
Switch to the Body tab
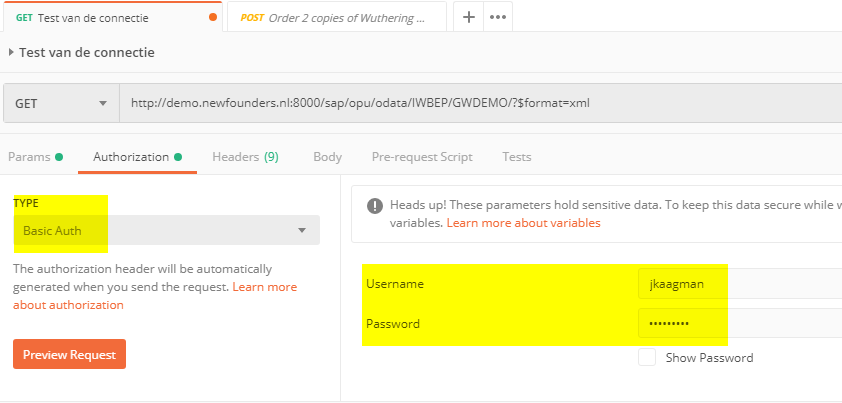tap(327, 157)
